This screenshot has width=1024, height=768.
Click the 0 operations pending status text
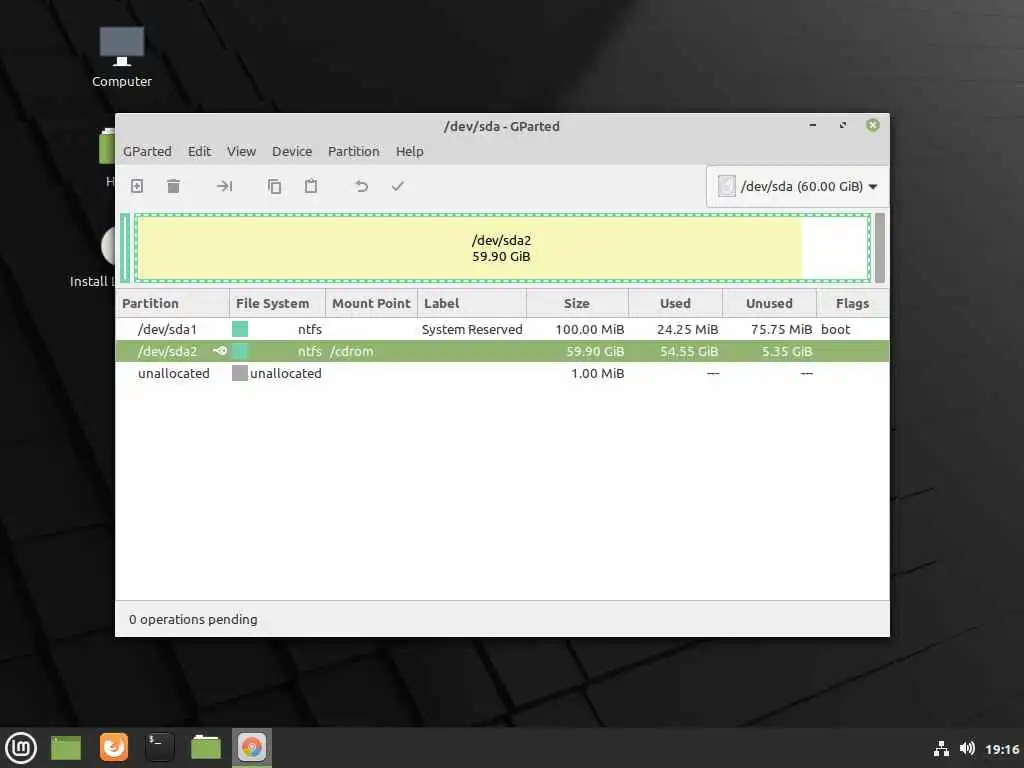(x=193, y=619)
